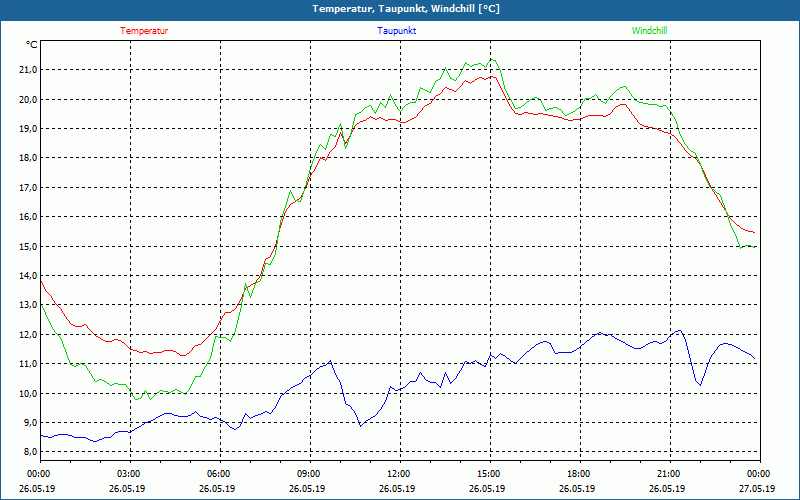
Task: Click the 12,0 y-axis value
Action: click(x=29, y=335)
